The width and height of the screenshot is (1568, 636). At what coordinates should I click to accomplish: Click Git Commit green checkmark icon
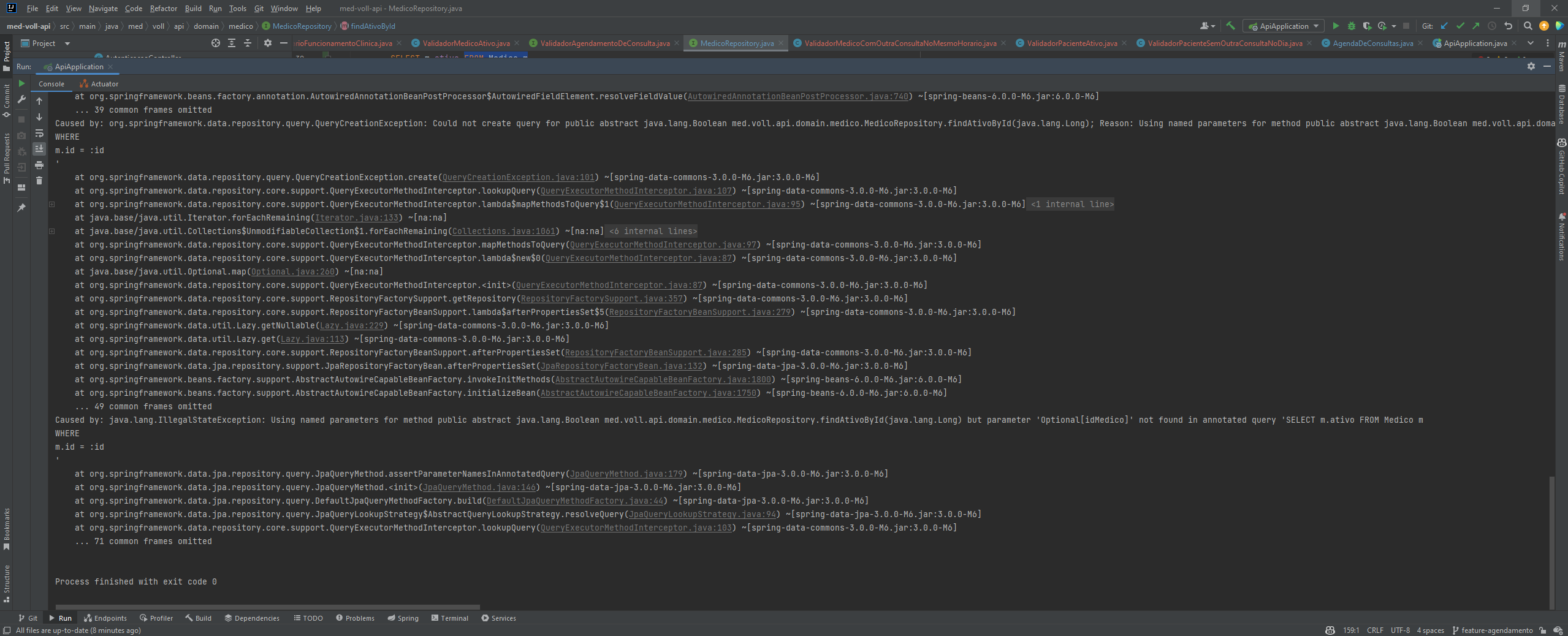point(1461,26)
